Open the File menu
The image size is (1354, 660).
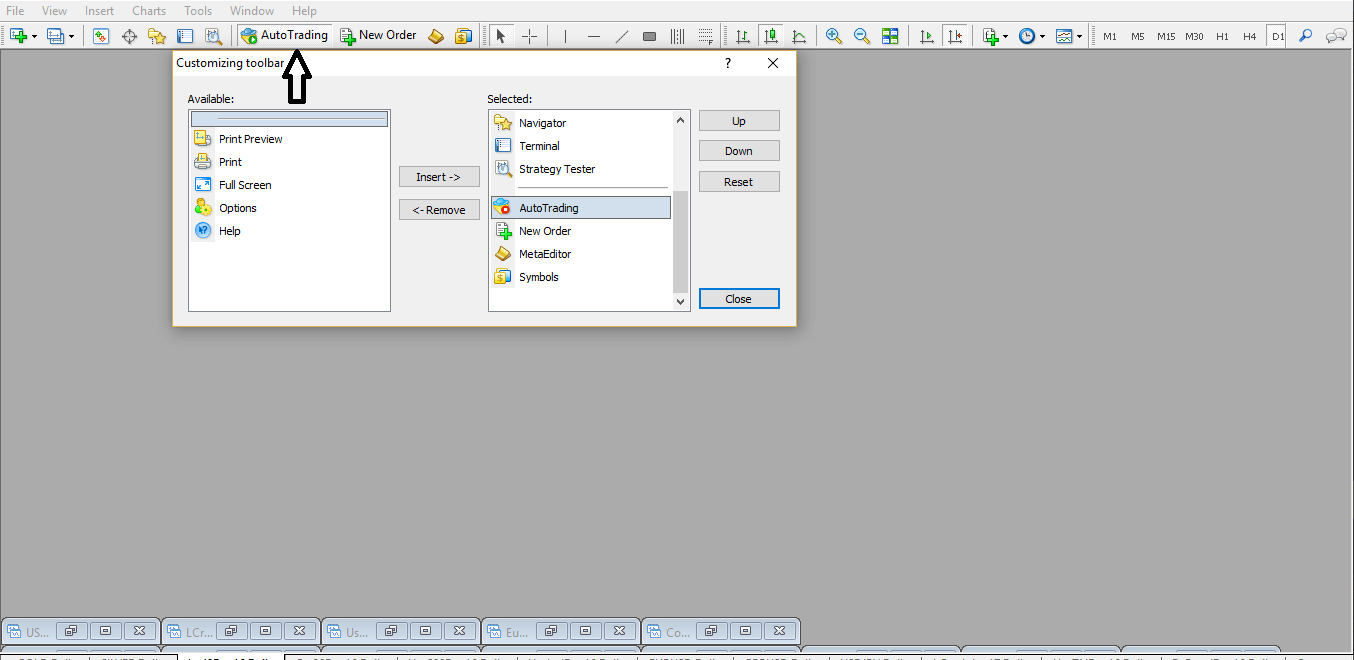15,10
